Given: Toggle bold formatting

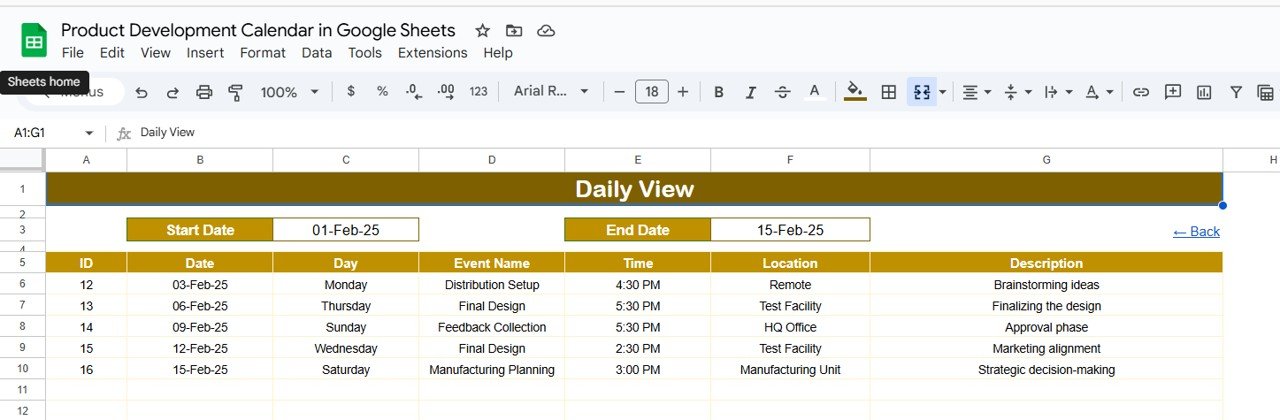Looking at the screenshot, I should coord(718,92).
